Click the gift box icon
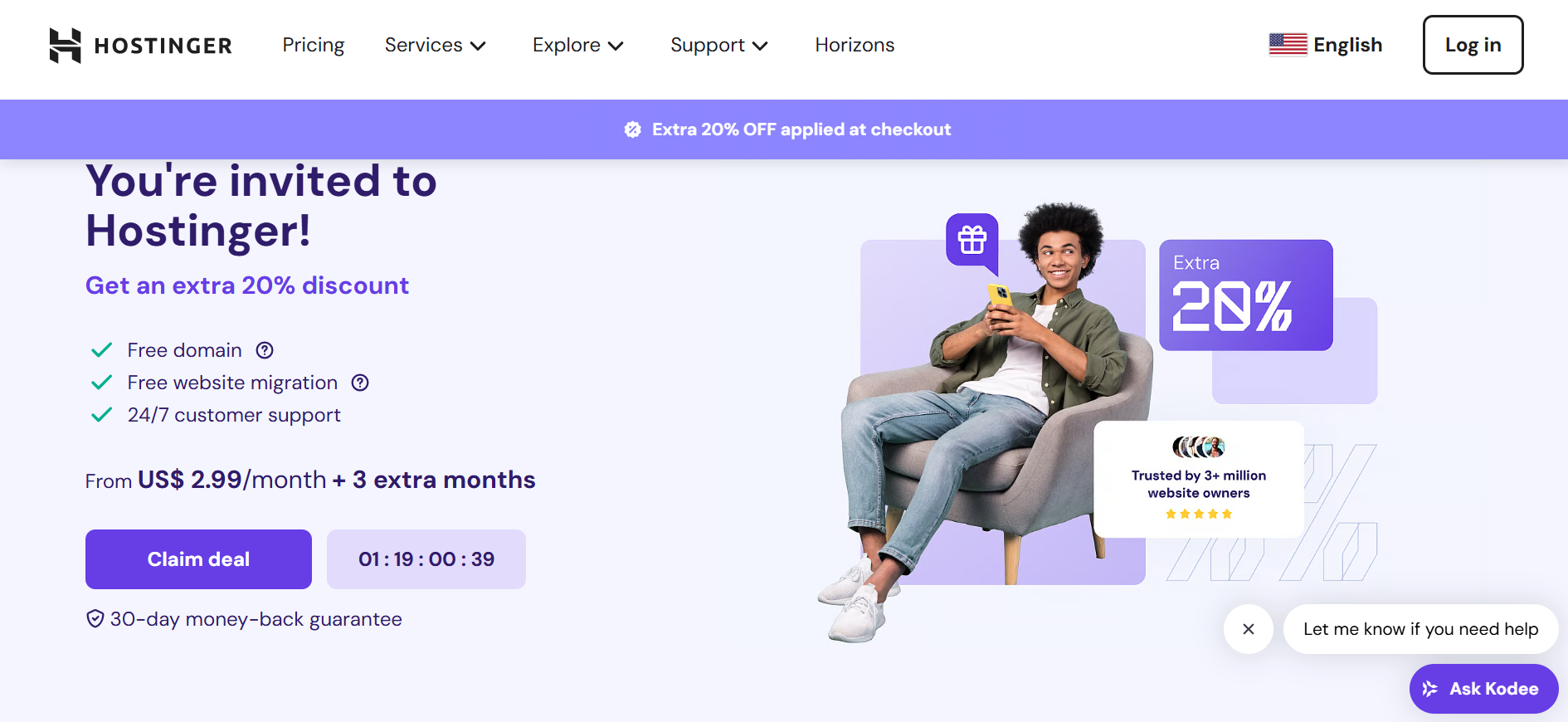Viewport: 1568px width, 722px height. (972, 240)
